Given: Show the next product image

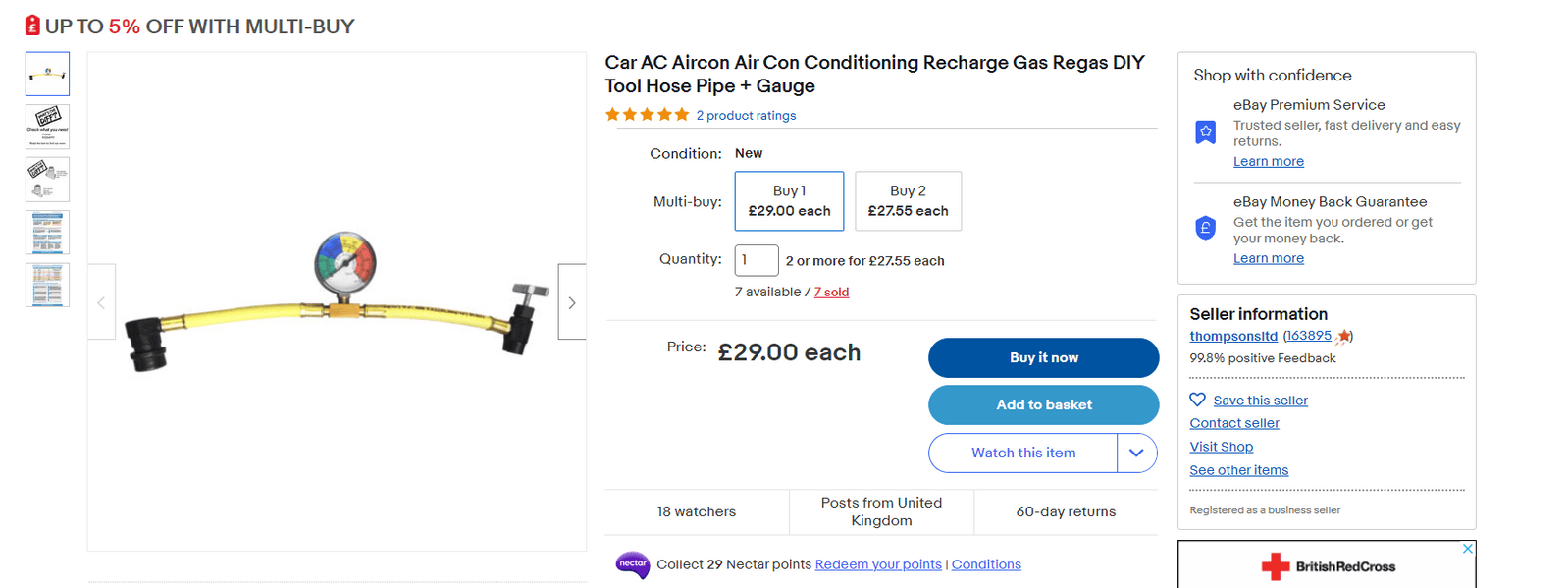Looking at the screenshot, I should 572,302.
